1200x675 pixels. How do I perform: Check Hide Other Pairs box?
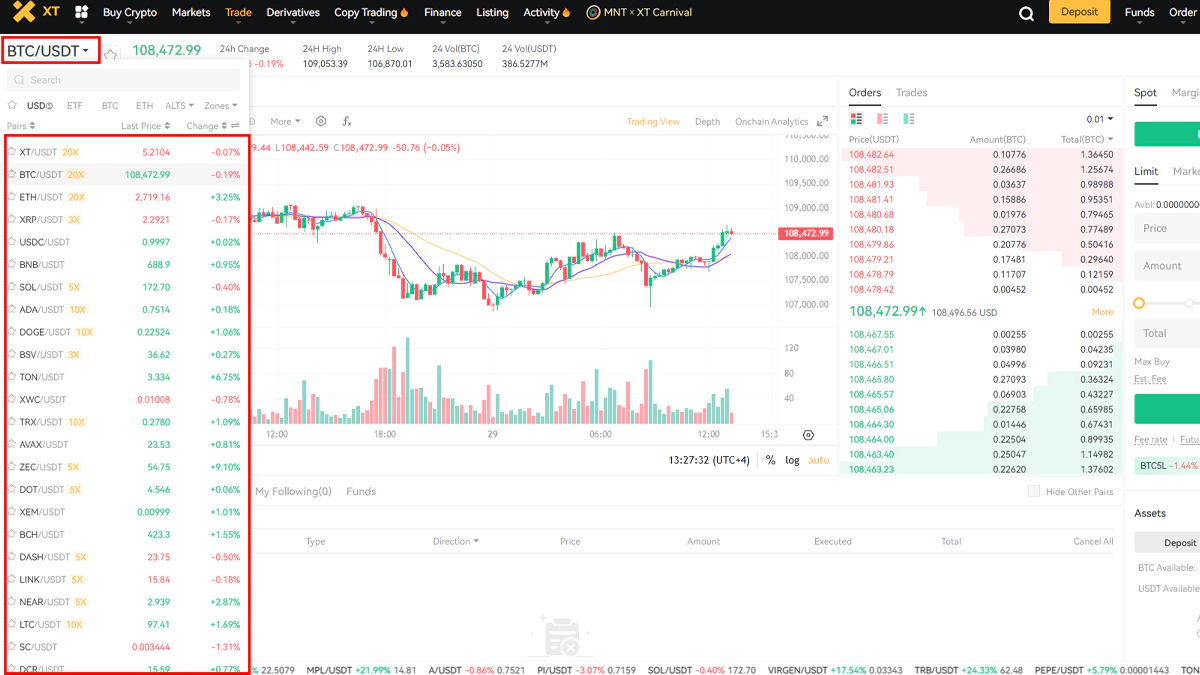click(x=1034, y=492)
